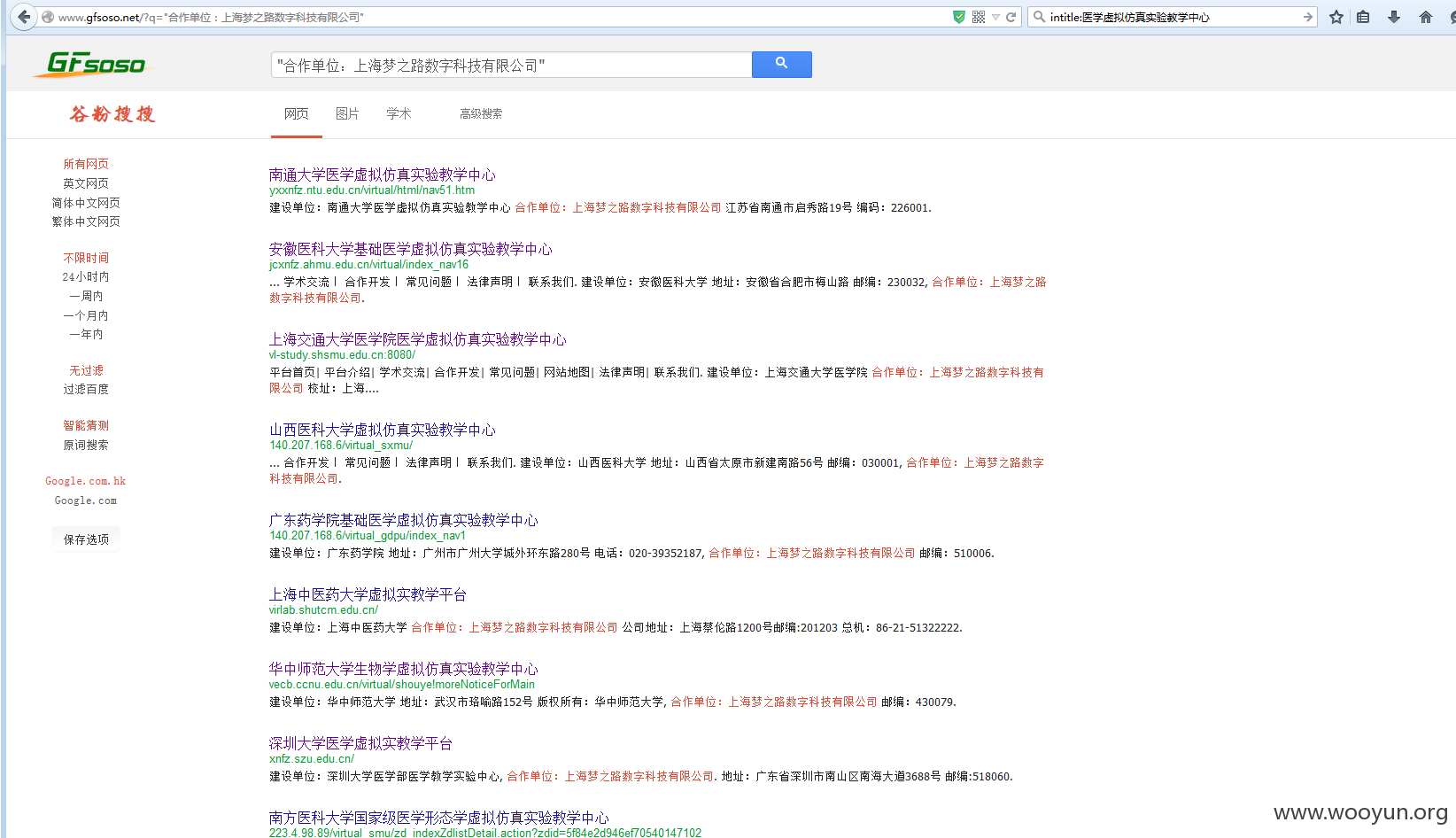Click URL jcxnfz.ahmu.edu.cn/virtual/index_nav16
Image resolution: width=1456 pixels, height=838 pixels.
coord(369,264)
